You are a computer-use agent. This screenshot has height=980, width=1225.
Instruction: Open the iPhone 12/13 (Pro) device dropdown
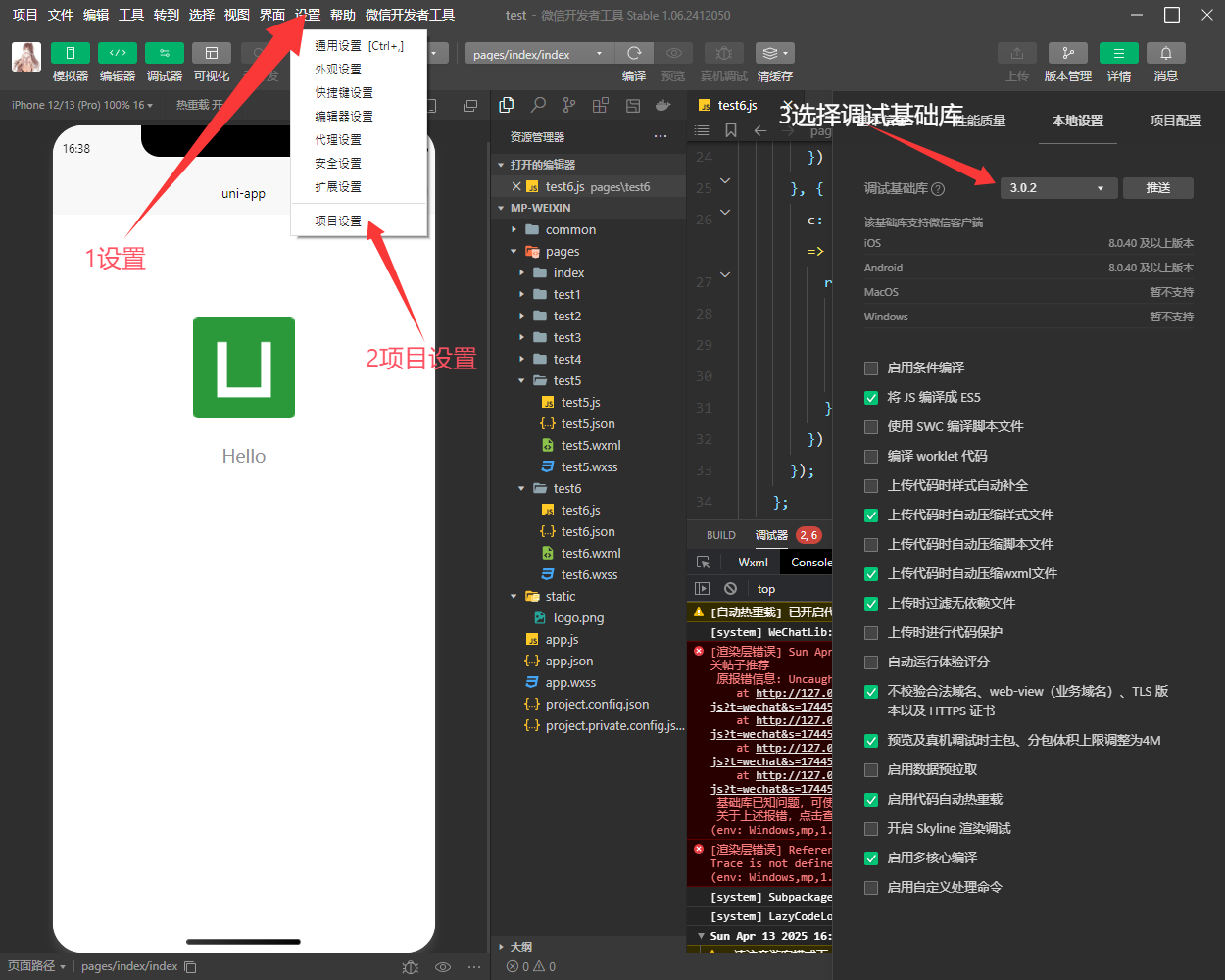(82, 105)
